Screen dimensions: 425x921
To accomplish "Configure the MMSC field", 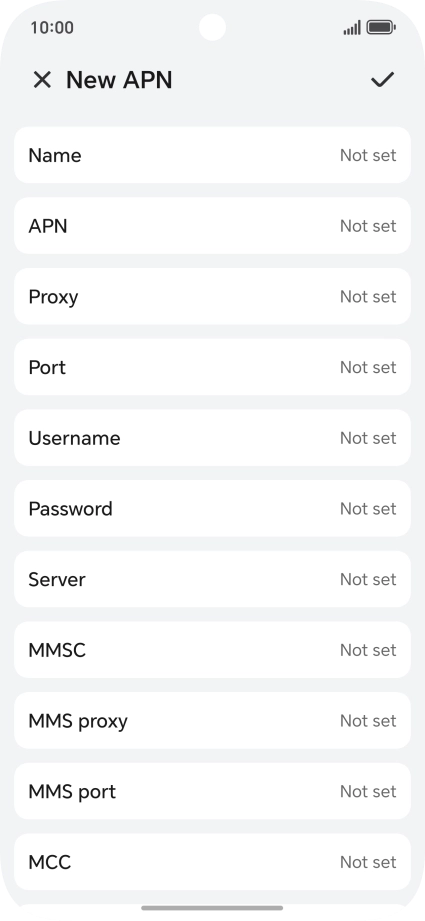I will click(x=212, y=650).
